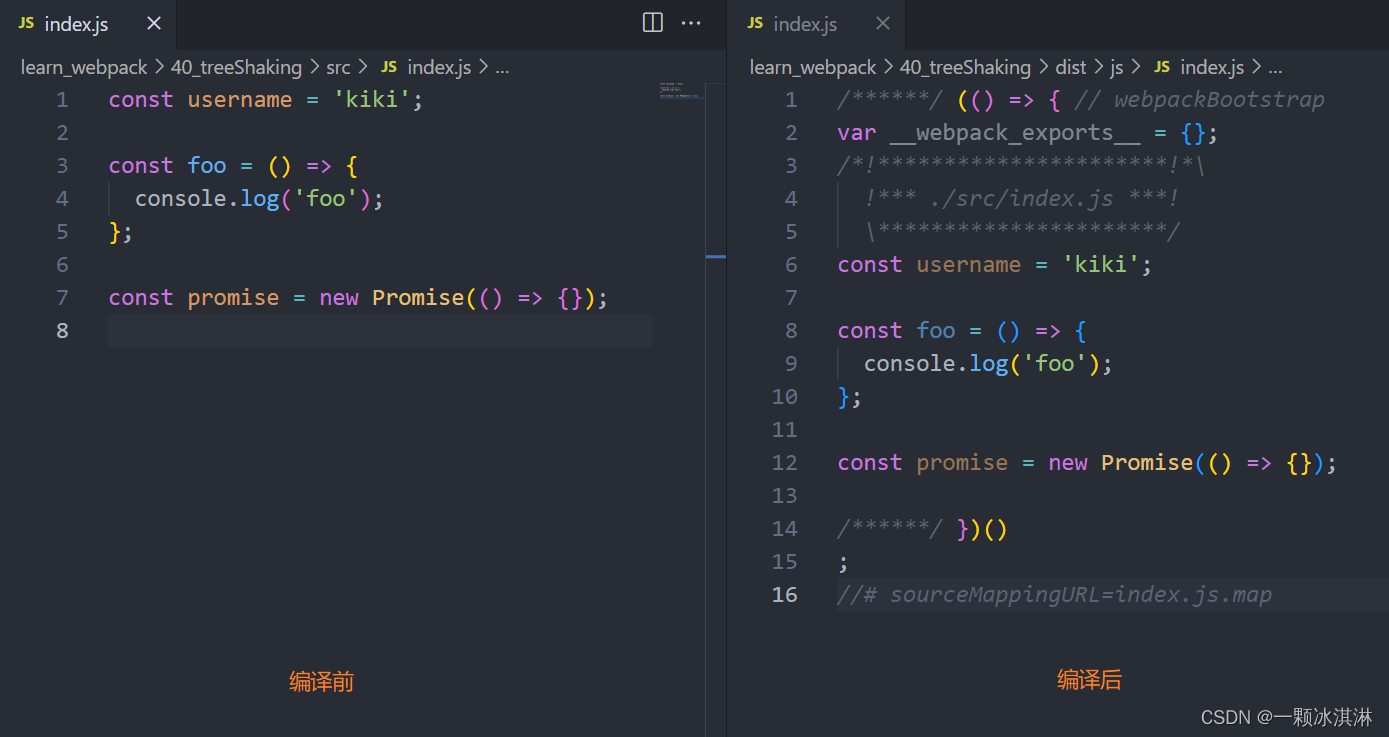Click 'username' on right editor line 6
1389x737 pixels.
[969, 264]
